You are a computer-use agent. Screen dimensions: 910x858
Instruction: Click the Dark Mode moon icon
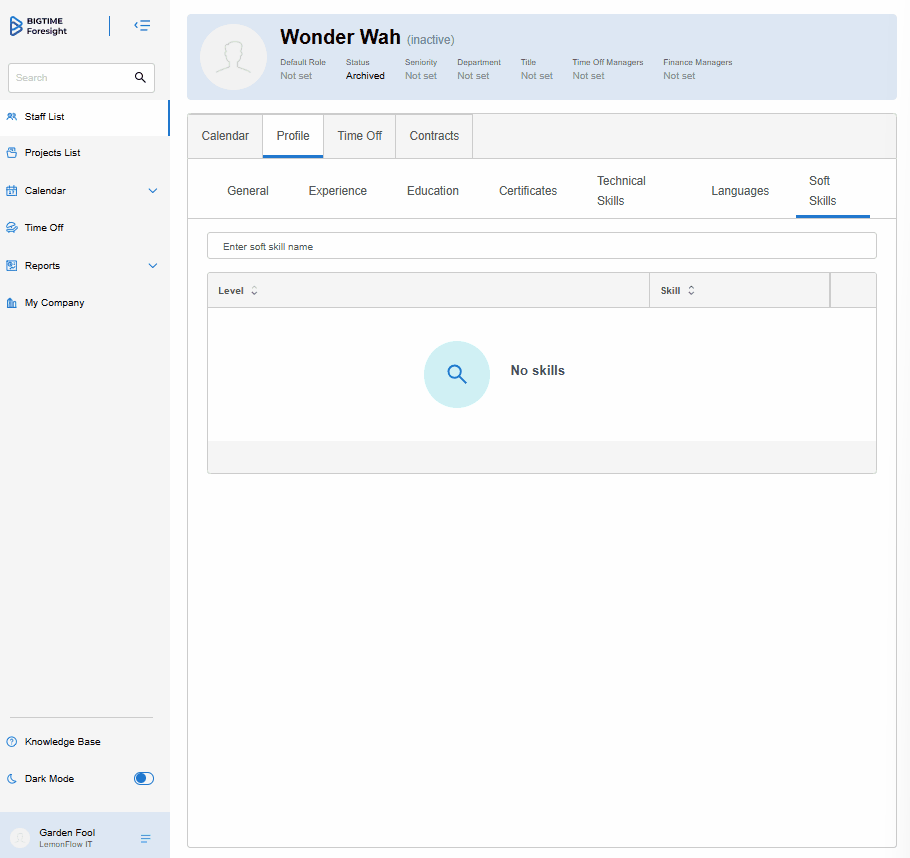12,778
